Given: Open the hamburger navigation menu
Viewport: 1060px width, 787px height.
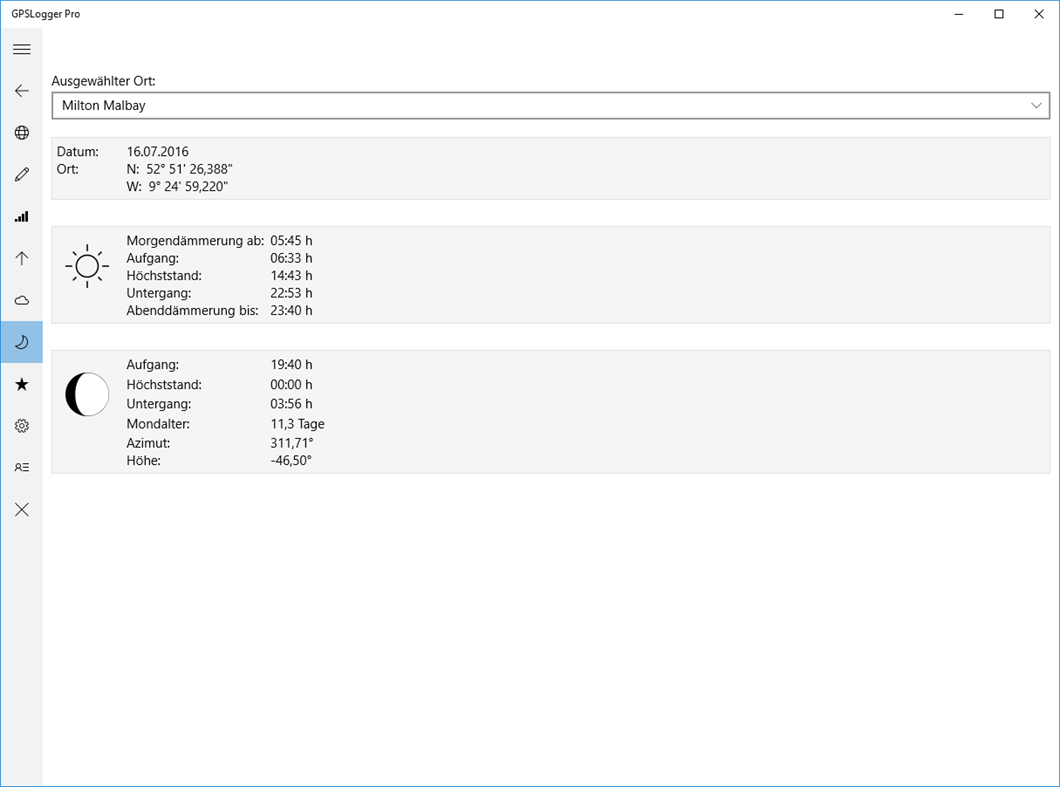Looking at the screenshot, I should pyautogui.click(x=21, y=48).
